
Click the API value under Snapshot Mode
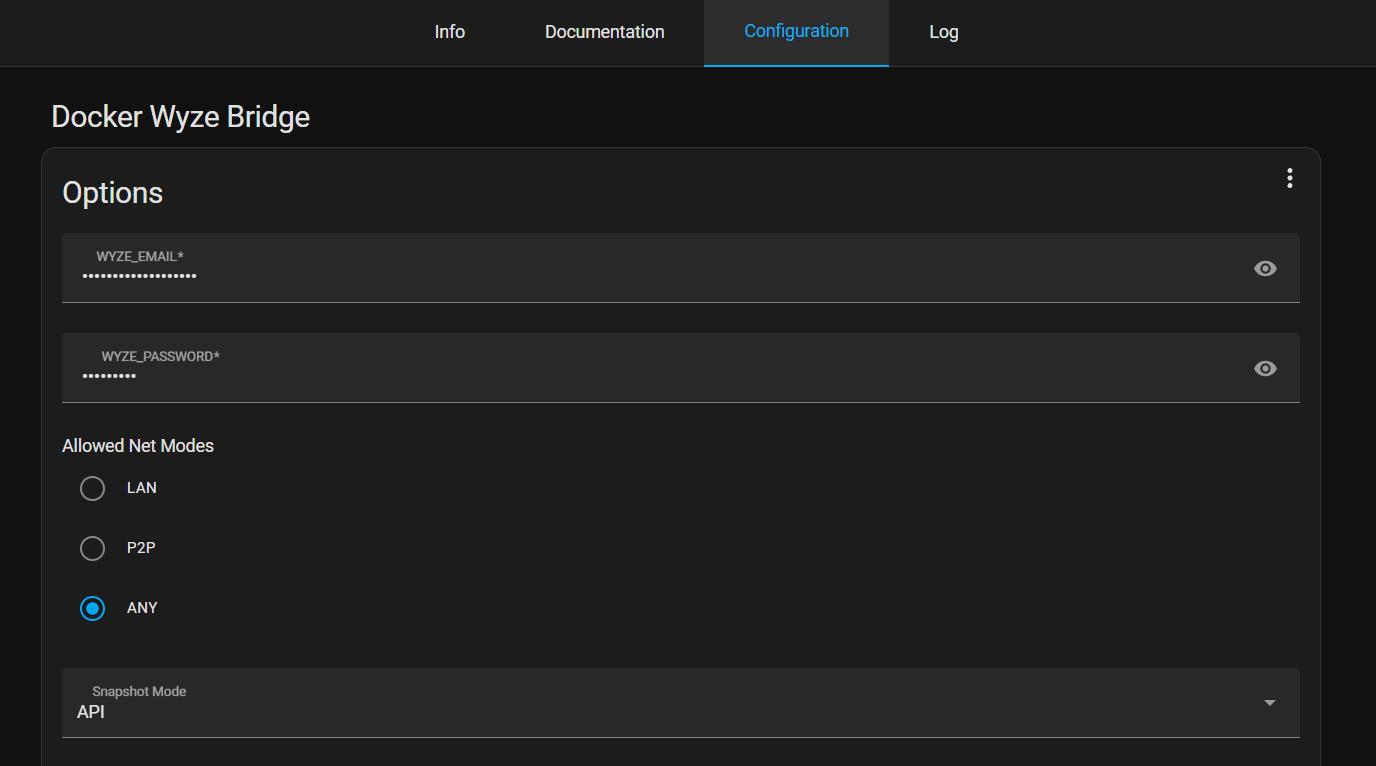90,711
